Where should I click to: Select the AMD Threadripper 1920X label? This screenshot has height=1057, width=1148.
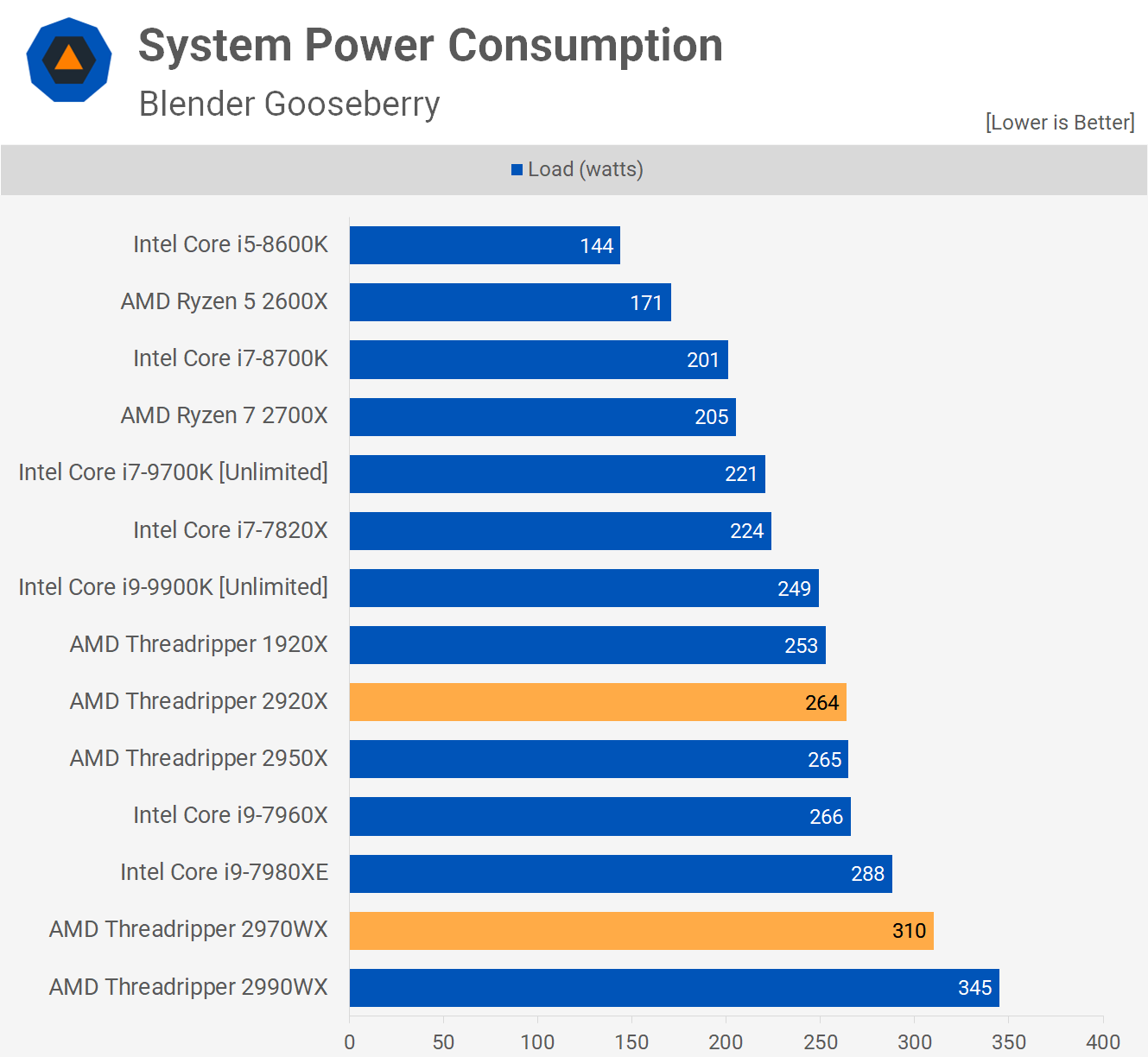(x=199, y=643)
